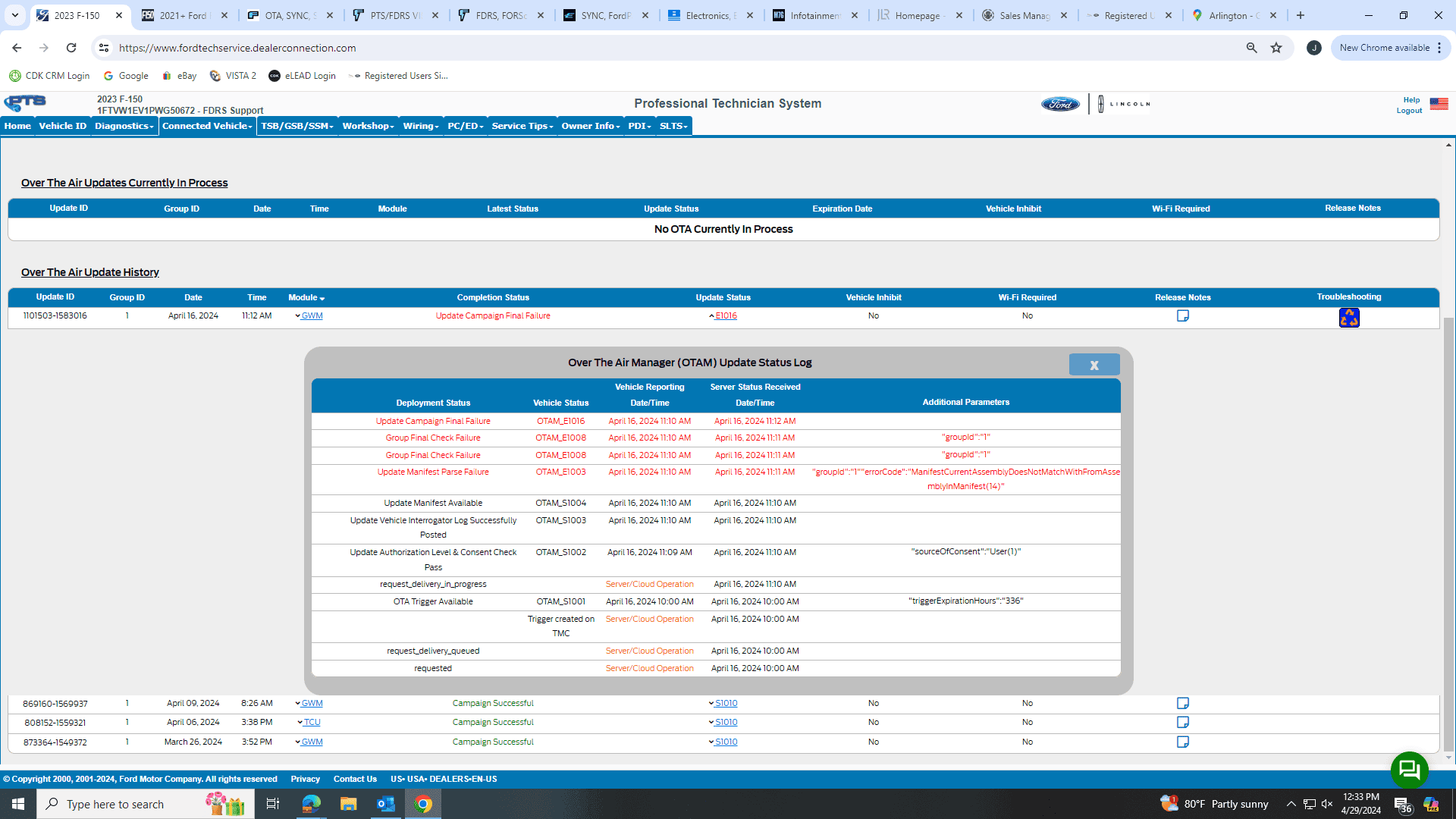Click the Contact Us footer link

point(355,779)
